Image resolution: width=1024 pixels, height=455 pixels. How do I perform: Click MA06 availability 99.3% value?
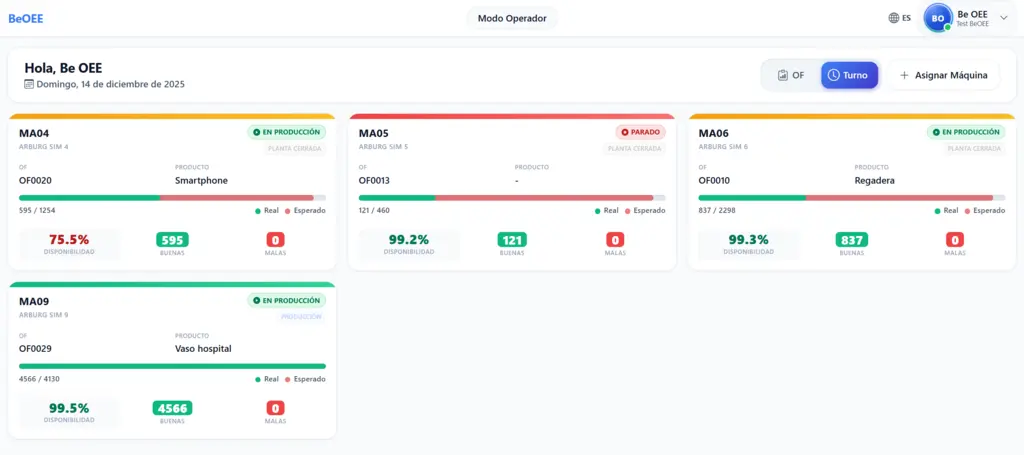(748, 239)
